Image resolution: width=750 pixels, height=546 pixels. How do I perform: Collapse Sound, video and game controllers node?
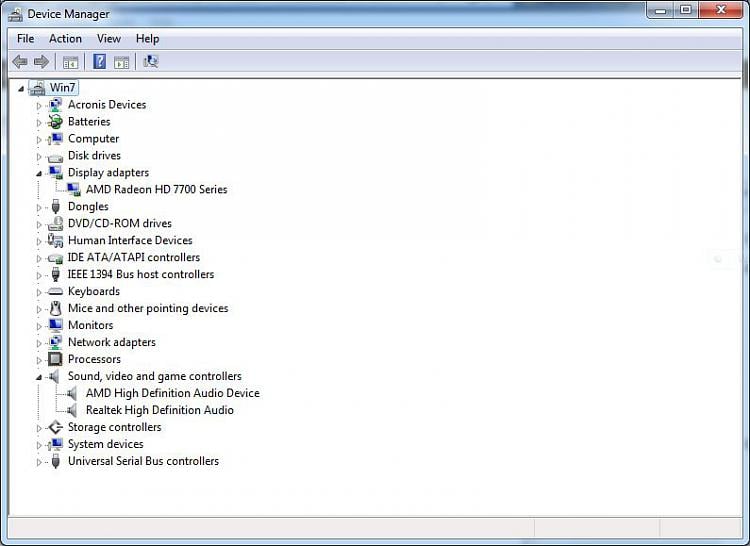[x=39, y=377]
